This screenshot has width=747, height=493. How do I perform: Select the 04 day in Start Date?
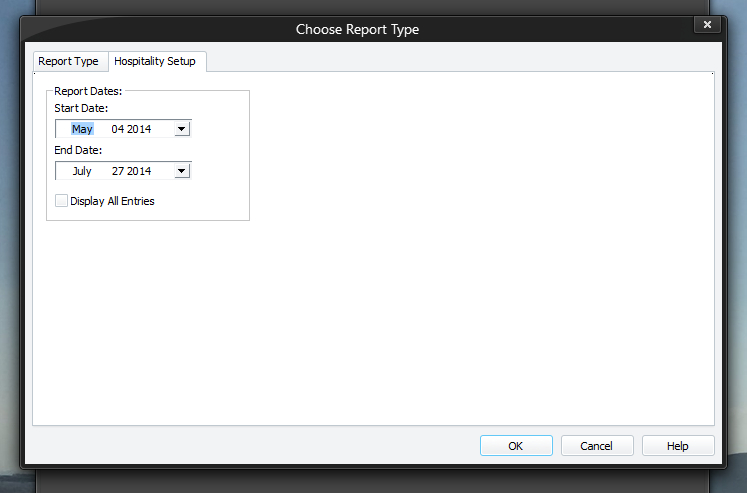pyautogui.click(x=118, y=129)
